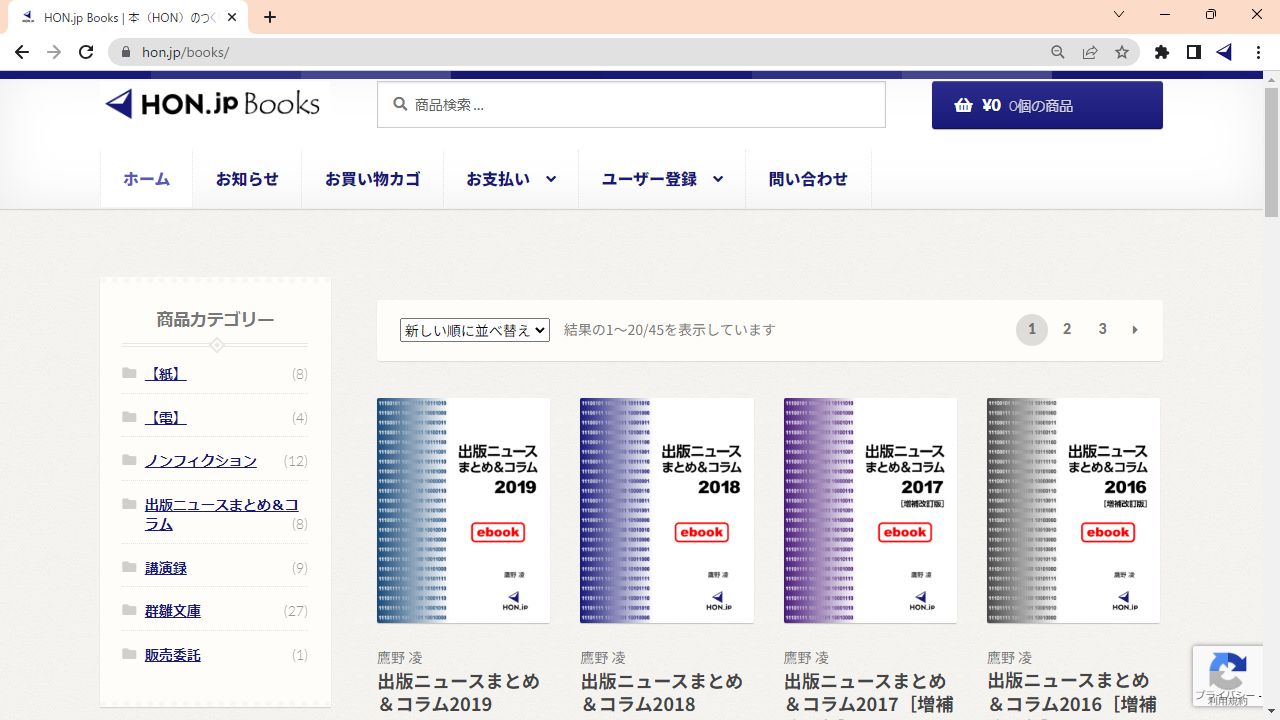Open the 群雛文庫 category link

173,611
